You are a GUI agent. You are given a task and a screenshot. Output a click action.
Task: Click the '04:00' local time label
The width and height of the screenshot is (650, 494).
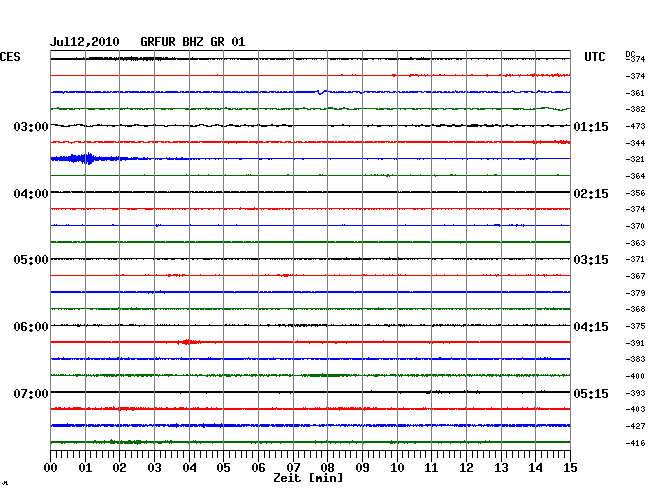(x=31, y=194)
